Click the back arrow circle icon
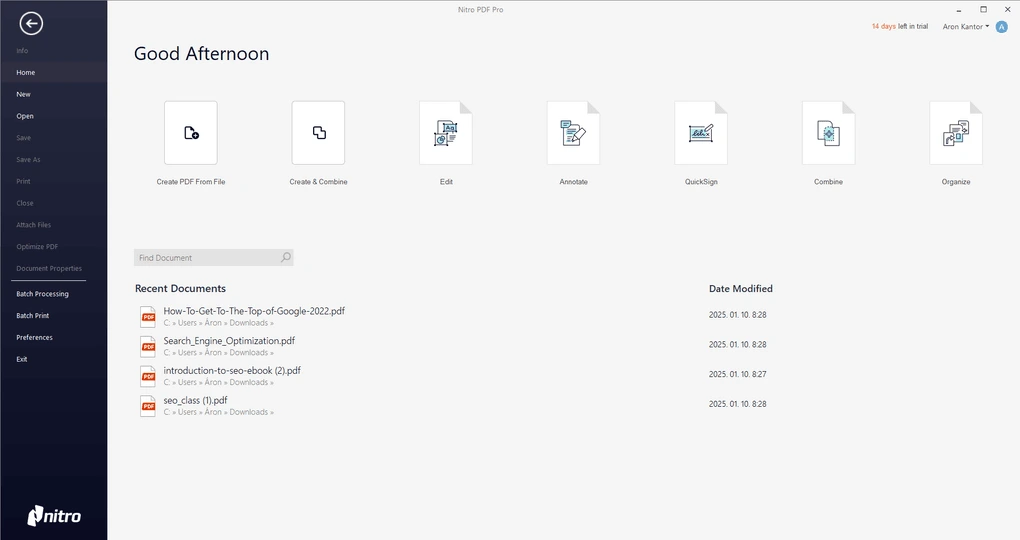 click(x=31, y=24)
